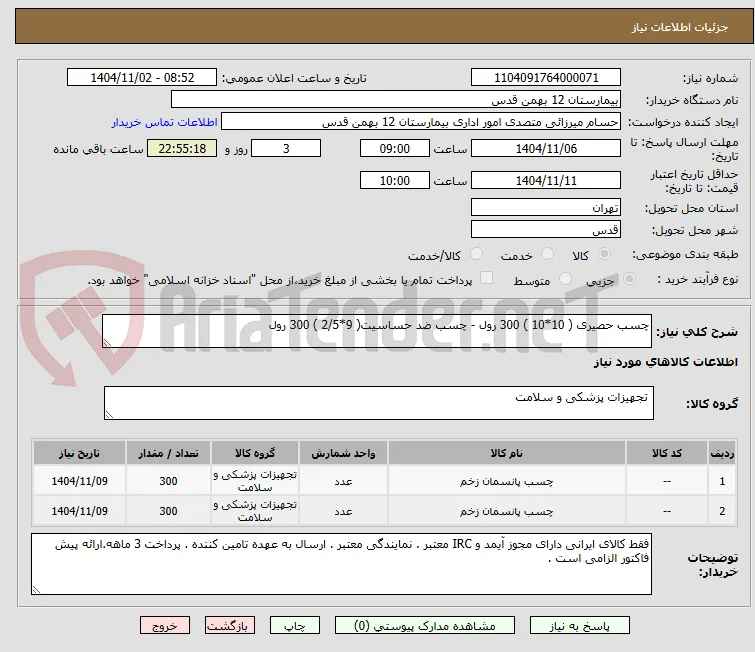Click the شماره نیاز number field
The image size is (755, 652).
coord(546,78)
